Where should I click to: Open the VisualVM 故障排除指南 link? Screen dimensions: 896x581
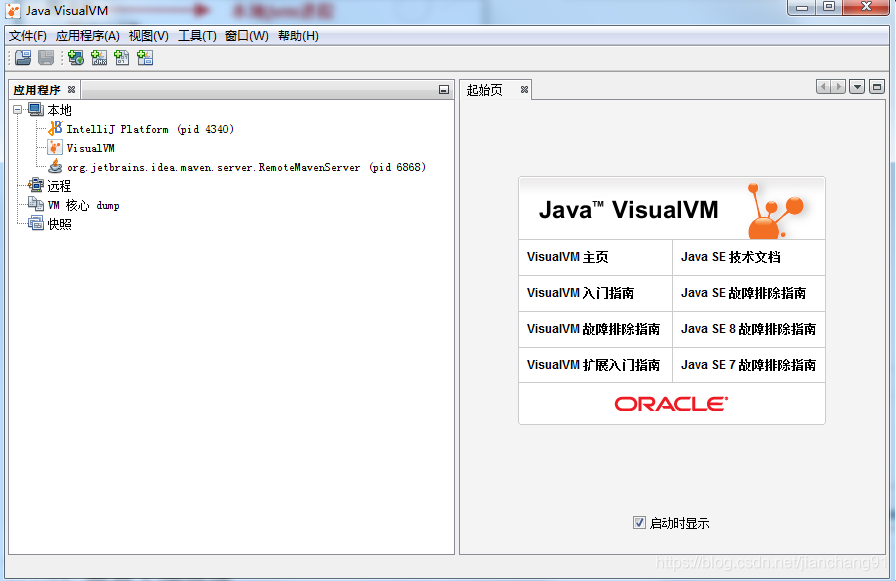593,329
